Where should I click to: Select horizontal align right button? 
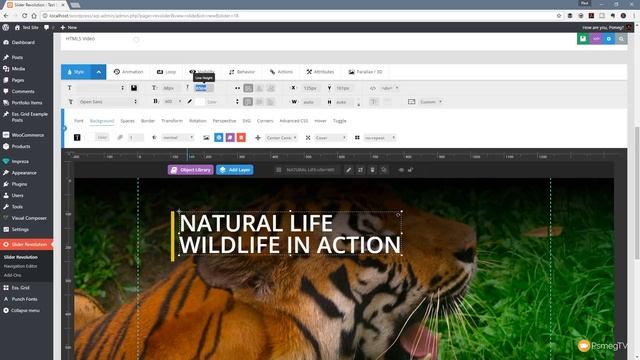click(270, 88)
